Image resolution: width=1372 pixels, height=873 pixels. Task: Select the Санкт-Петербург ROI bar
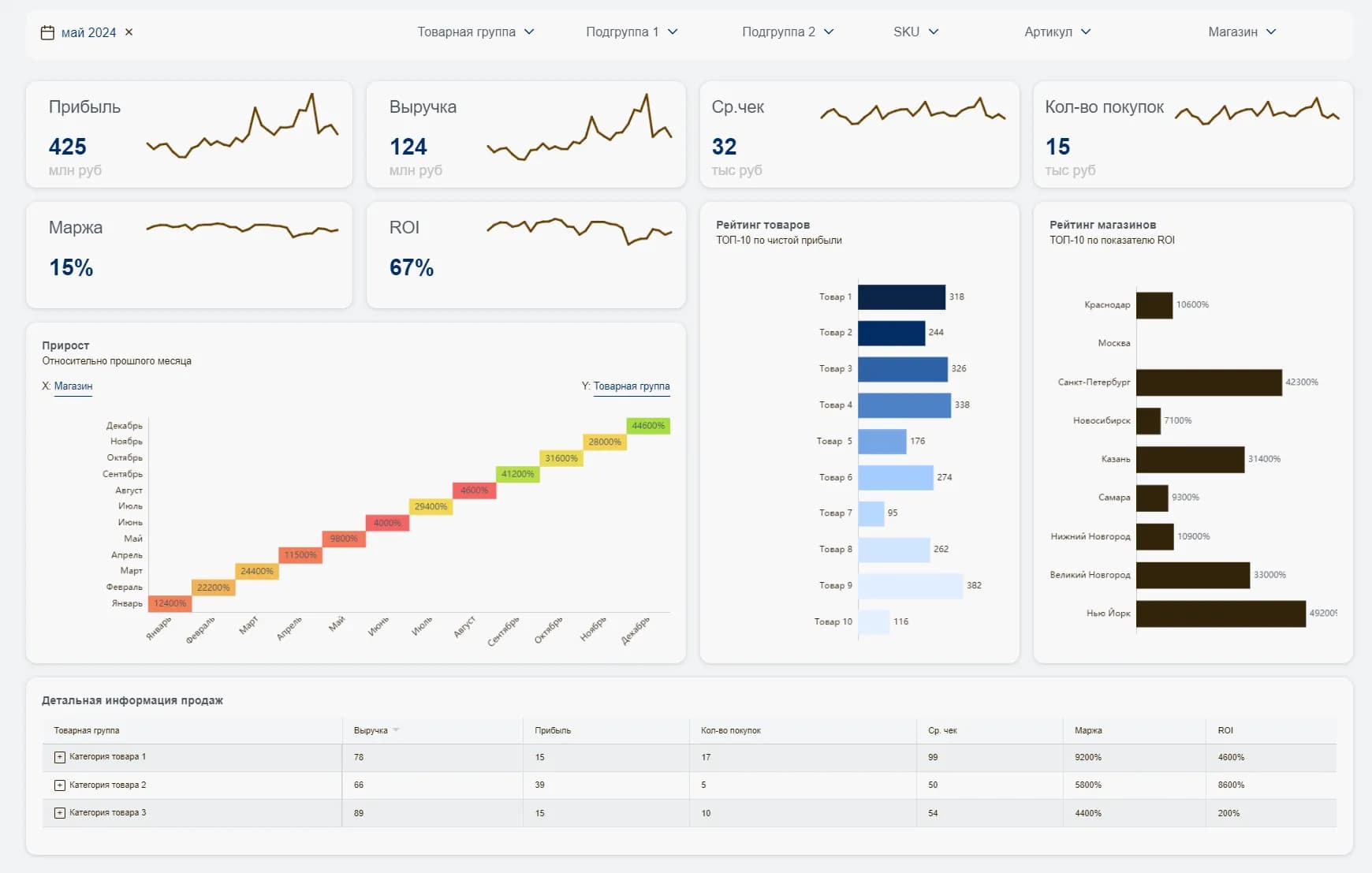click(x=1209, y=382)
